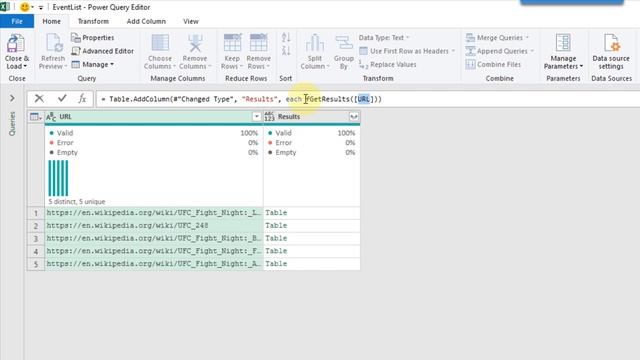
Task: Open query Properties
Action: (93, 38)
